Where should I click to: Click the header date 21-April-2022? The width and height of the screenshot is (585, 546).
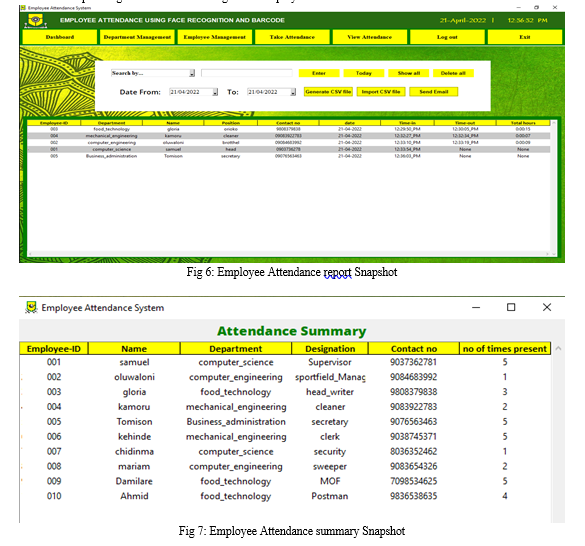463,20
